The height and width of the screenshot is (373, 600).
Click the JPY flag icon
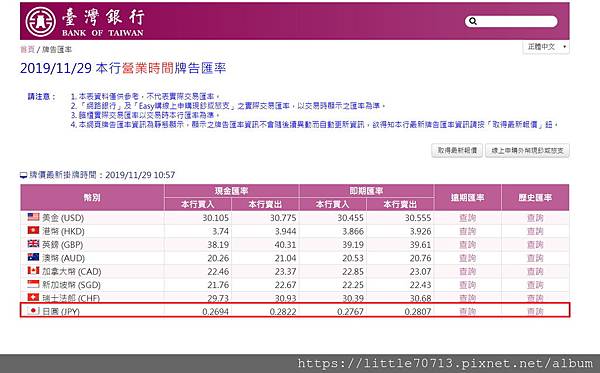pyautogui.click(x=33, y=310)
